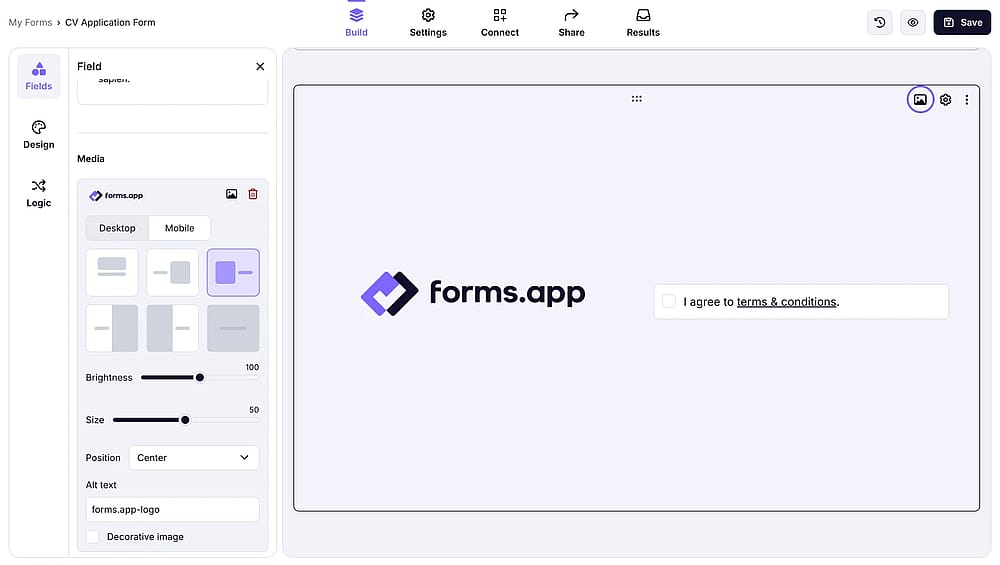
Task: Adjust the Brightness slider handle
Action: 200,378
